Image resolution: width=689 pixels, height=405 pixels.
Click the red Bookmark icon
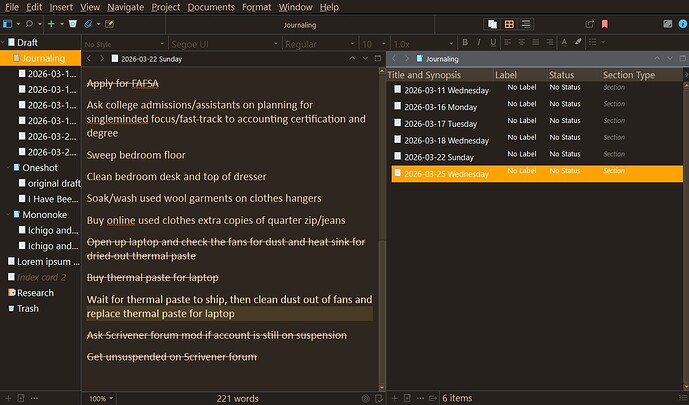tap(605, 24)
